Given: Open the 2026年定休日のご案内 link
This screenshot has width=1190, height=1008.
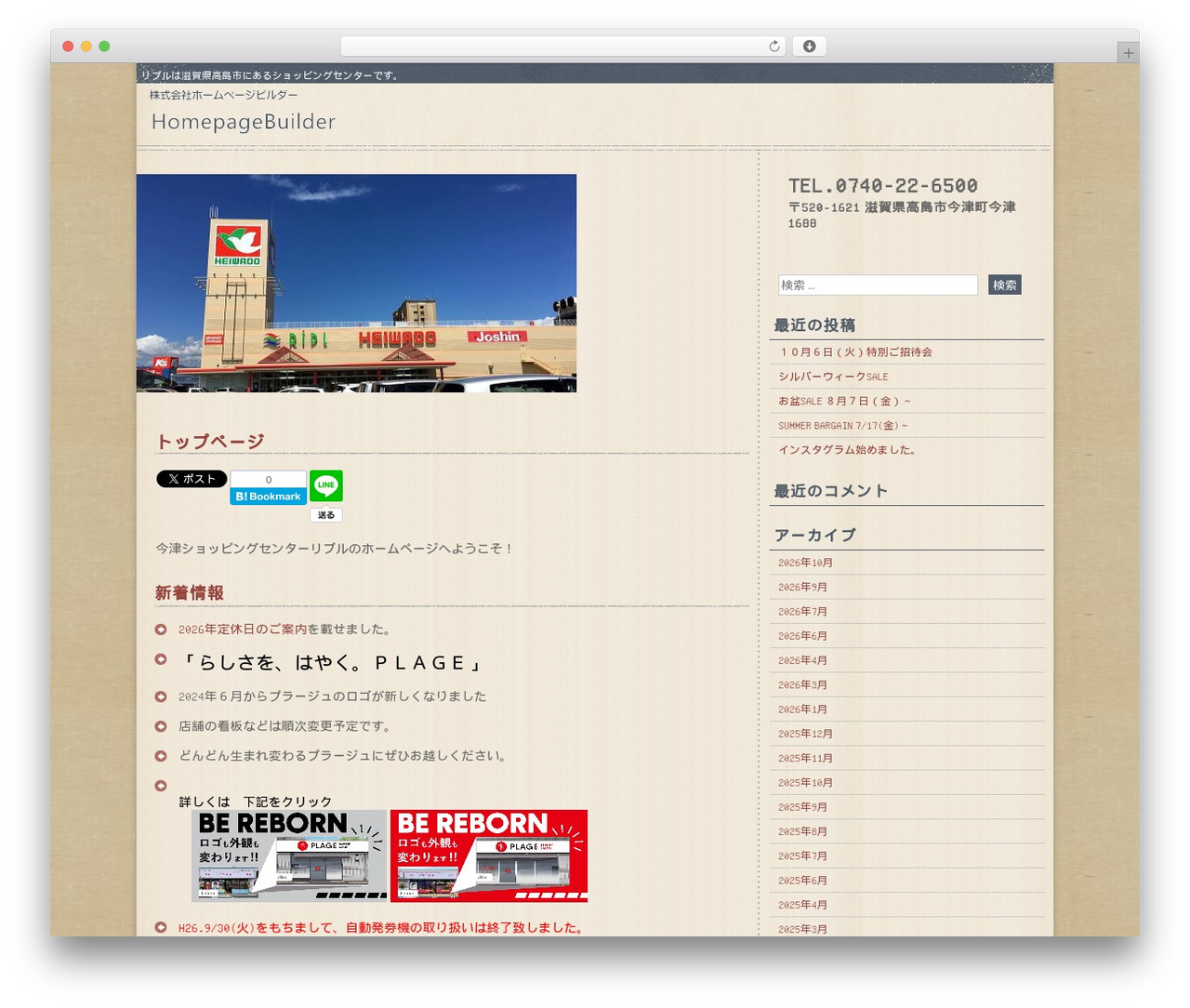Looking at the screenshot, I should click(243, 630).
